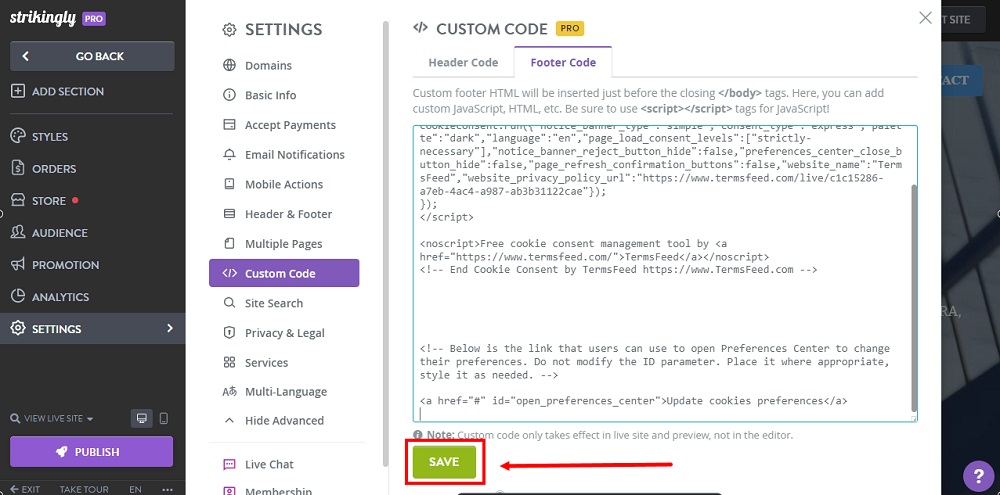Click the PRO badge next to Custom Code

pyautogui.click(x=570, y=29)
